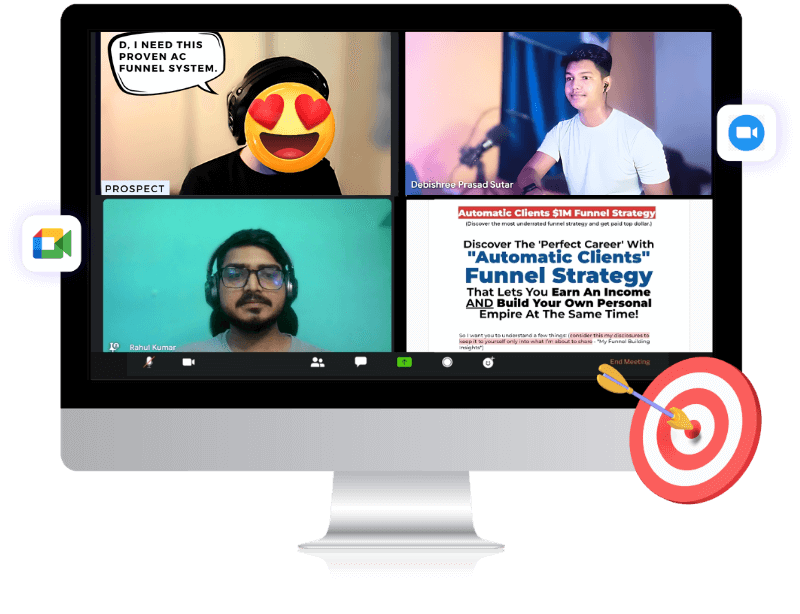Viewport: 800px width, 614px height.
Task: Open the chat bubble icon
Action: click(x=360, y=362)
